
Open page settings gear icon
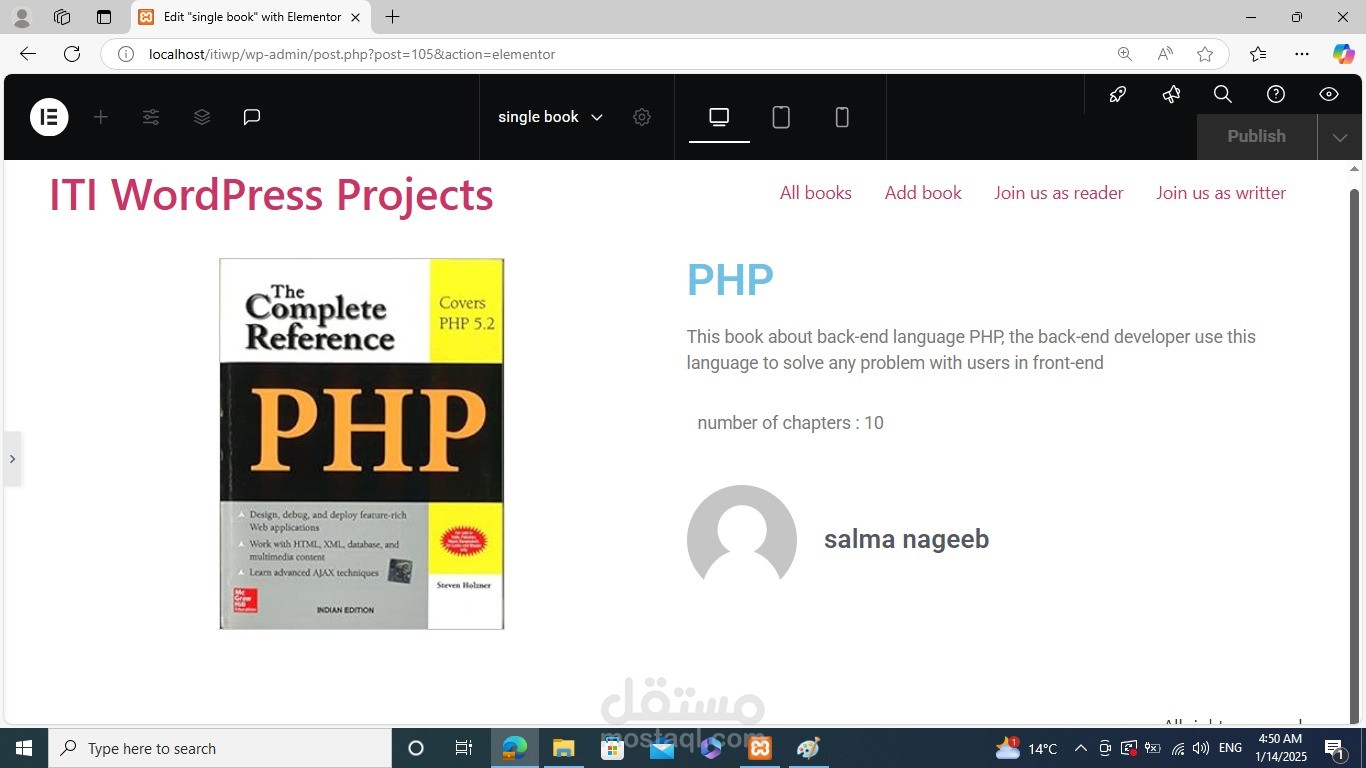tap(642, 117)
